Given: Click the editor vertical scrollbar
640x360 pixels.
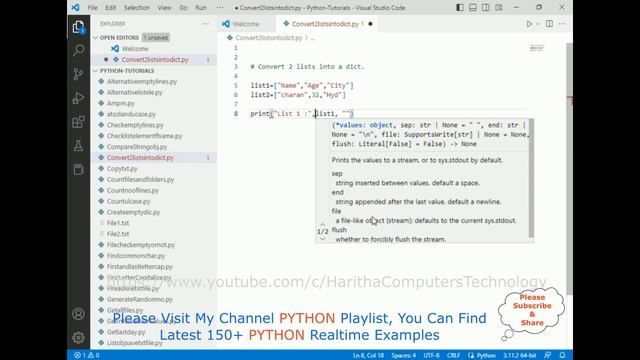Looking at the screenshot, I should tap(569, 169).
